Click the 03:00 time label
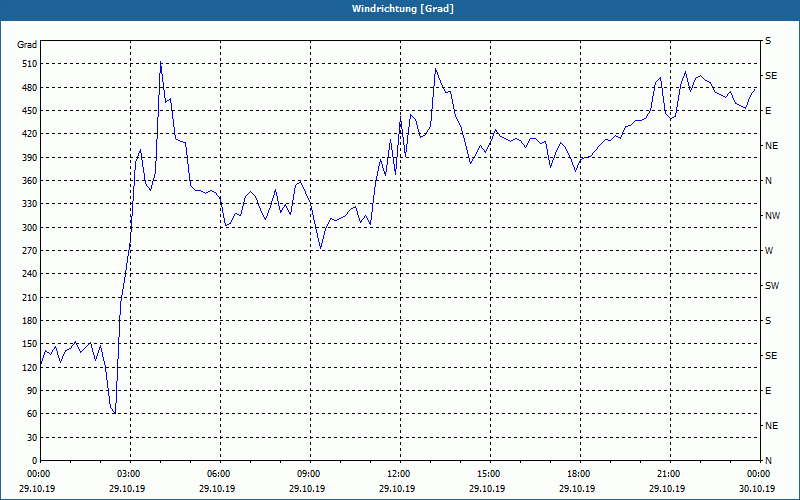The image size is (800, 500). (x=130, y=474)
